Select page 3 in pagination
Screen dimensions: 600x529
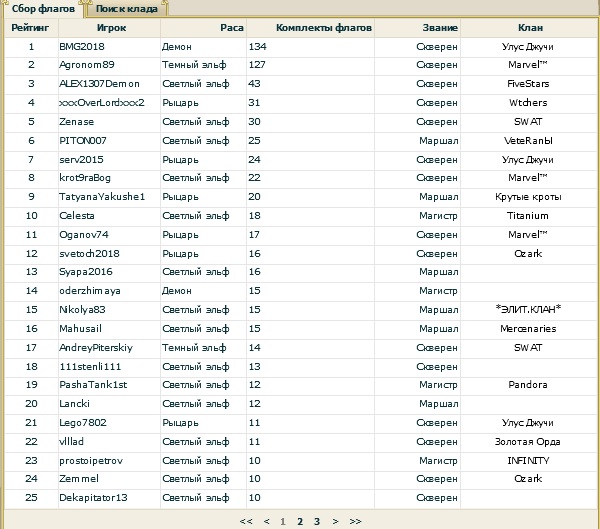(317, 521)
